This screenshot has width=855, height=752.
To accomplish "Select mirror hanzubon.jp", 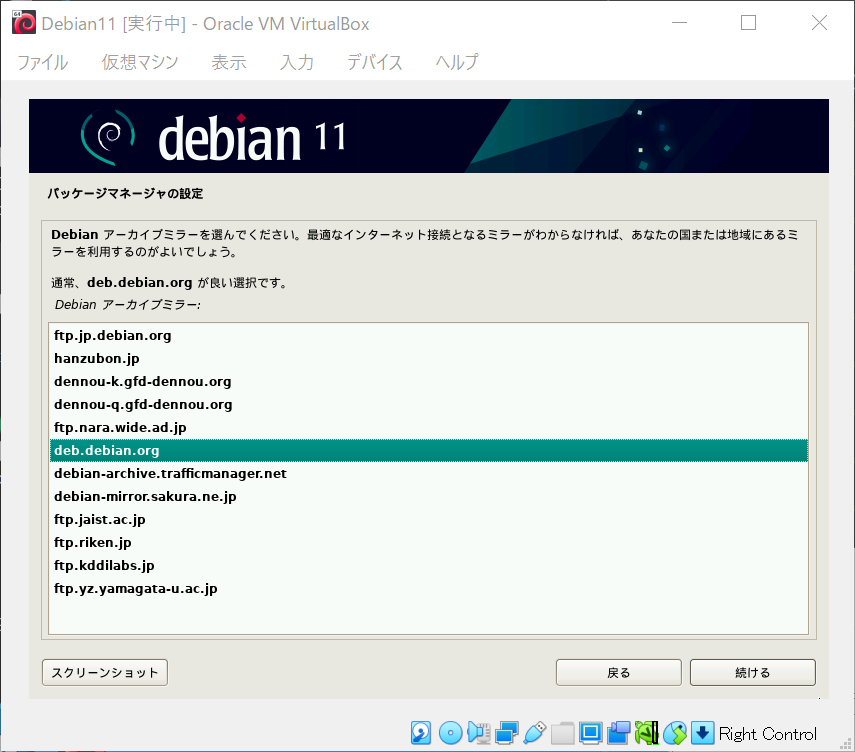I will tap(429, 358).
